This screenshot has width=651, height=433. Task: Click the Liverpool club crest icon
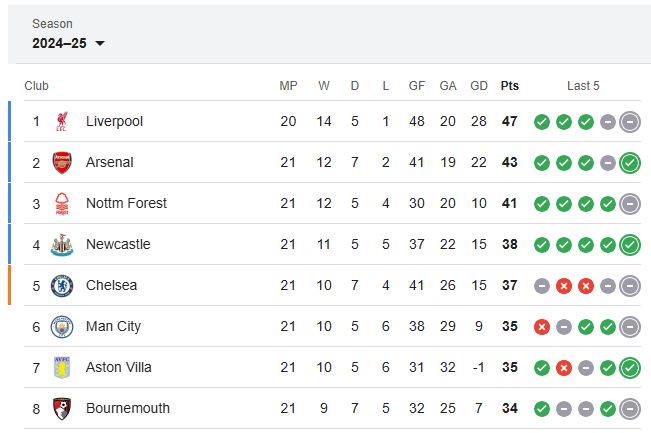click(62, 122)
